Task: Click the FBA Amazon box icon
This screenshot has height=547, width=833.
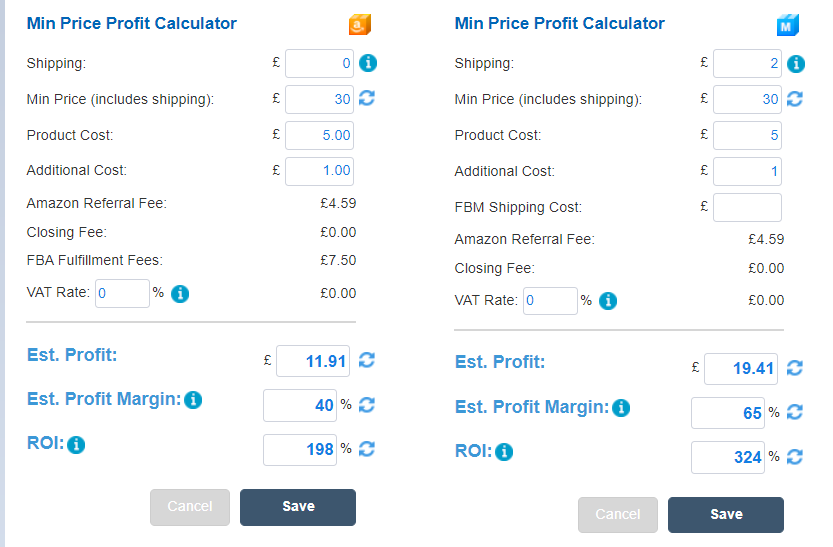Action: click(359, 25)
